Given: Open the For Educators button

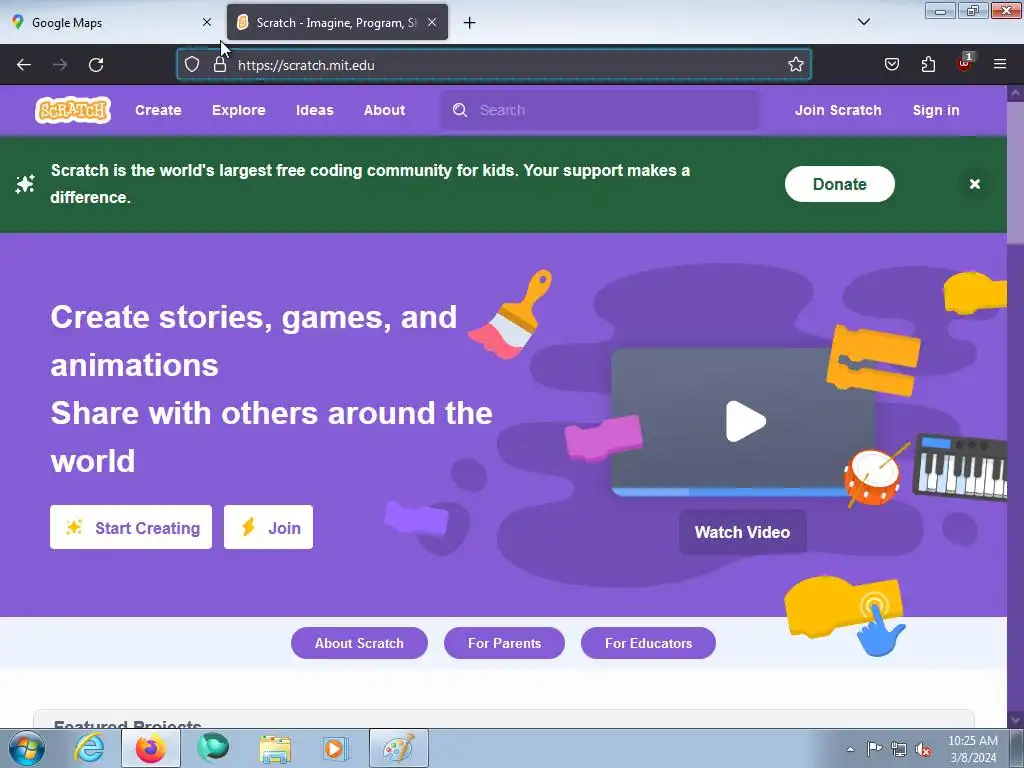Looking at the screenshot, I should tap(648, 643).
